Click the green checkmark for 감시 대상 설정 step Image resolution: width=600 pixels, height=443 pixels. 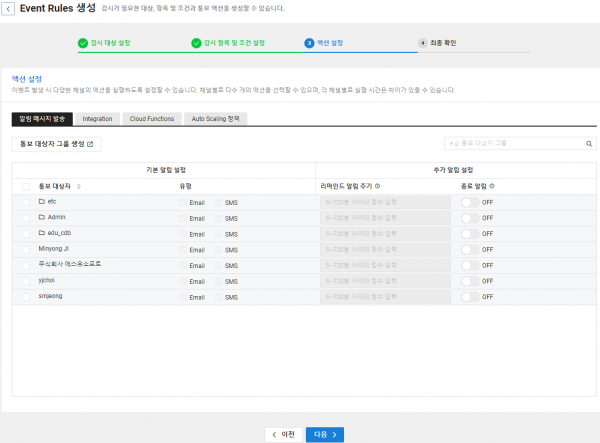83,43
